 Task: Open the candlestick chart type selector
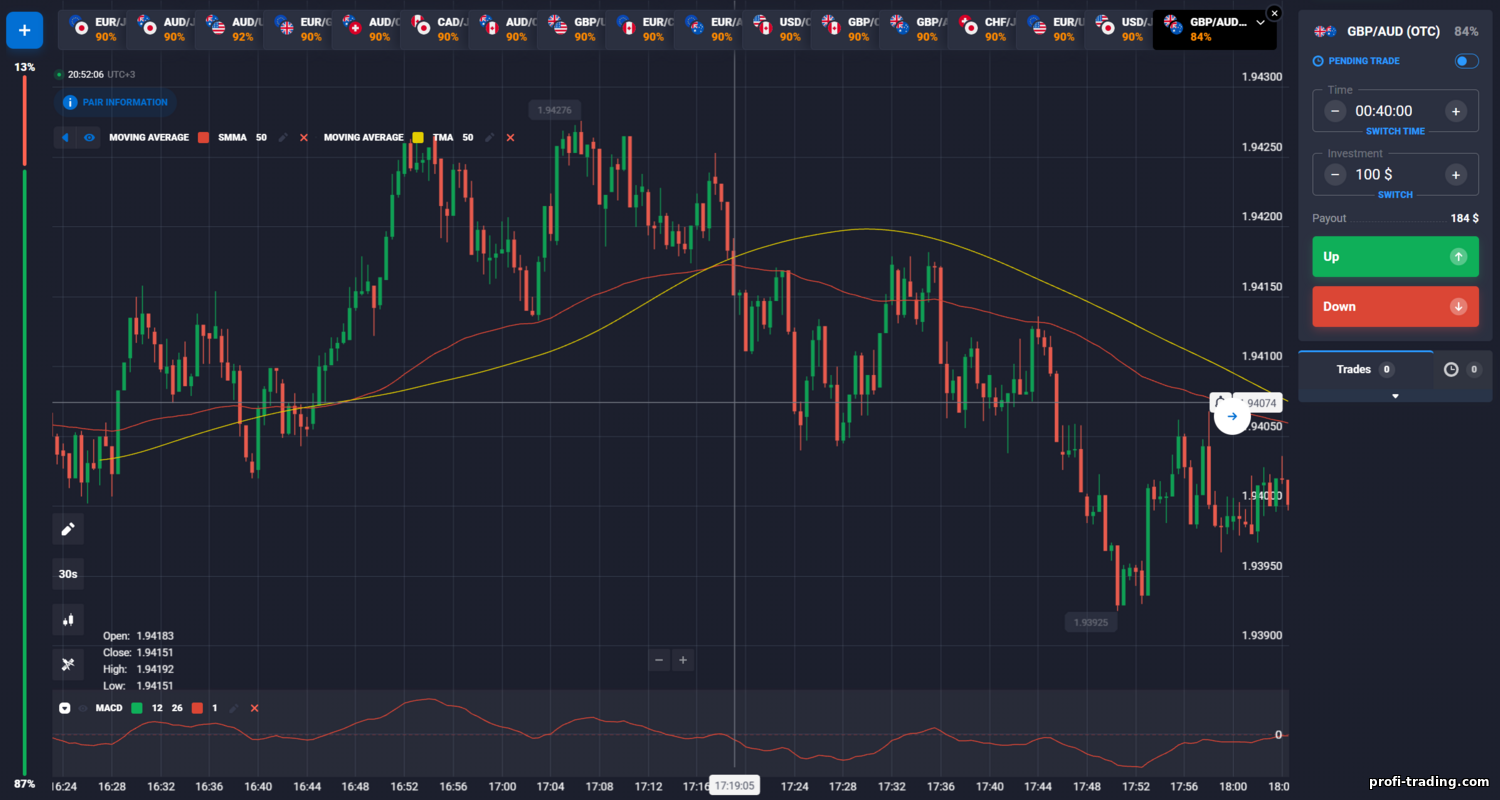pyautogui.click(x=68, y=619)
